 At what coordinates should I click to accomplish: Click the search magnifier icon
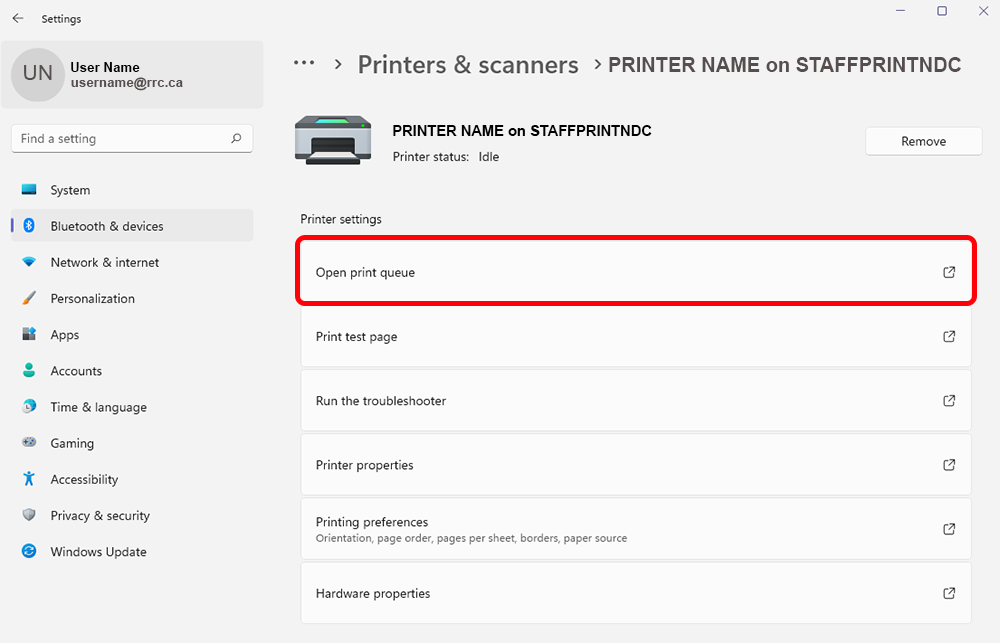(236, 139)
